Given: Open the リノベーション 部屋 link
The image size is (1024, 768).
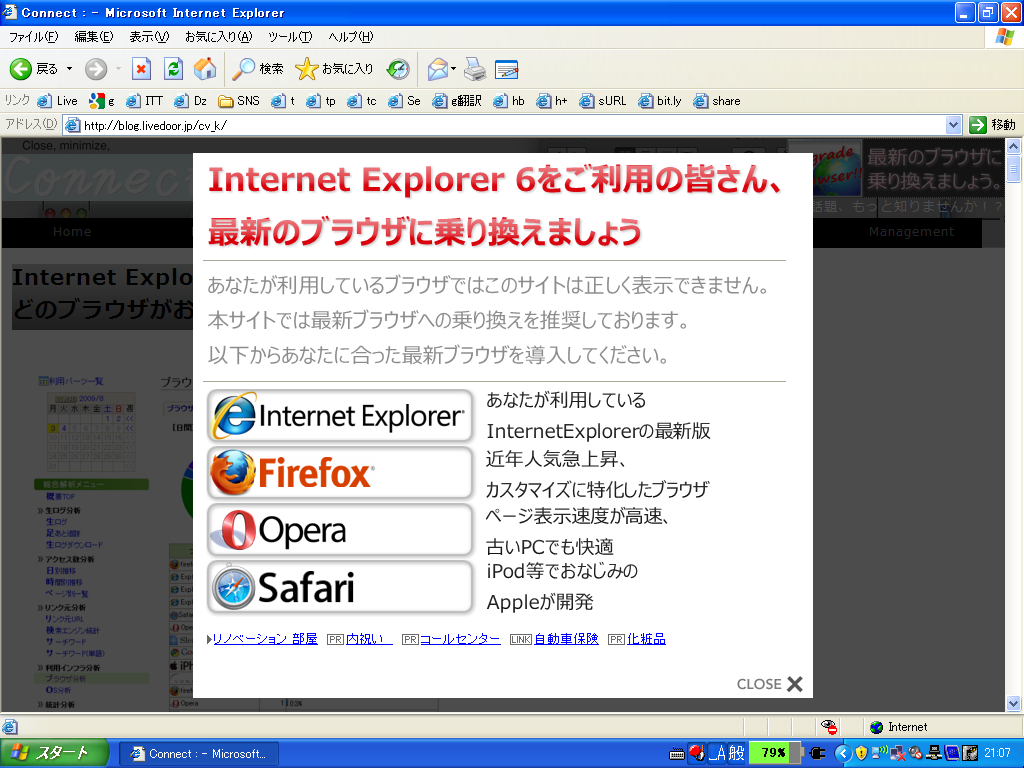Looking at the screenshot, I should (x=265, y=639).
